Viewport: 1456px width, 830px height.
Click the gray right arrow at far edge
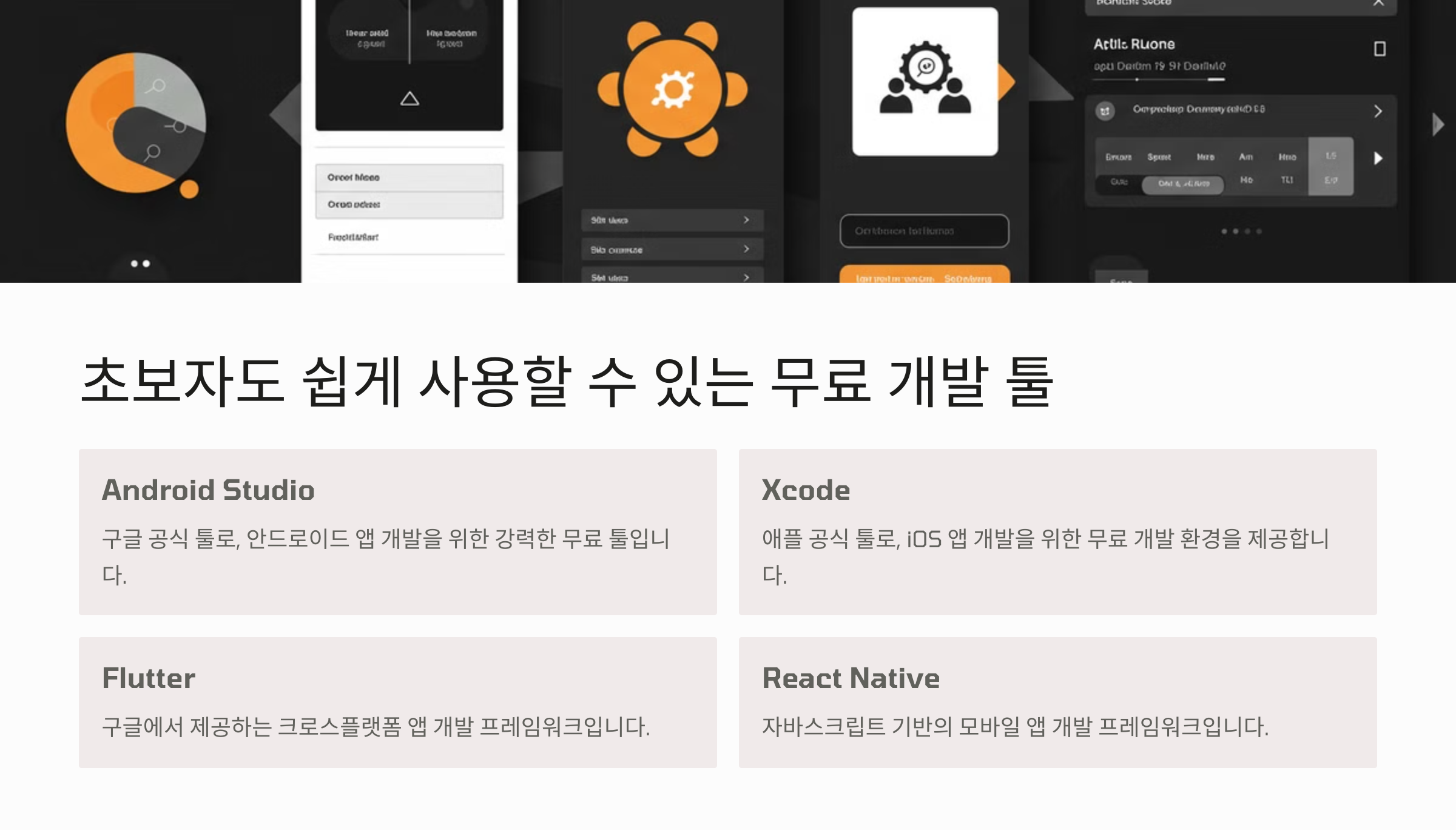point(1438,124)
